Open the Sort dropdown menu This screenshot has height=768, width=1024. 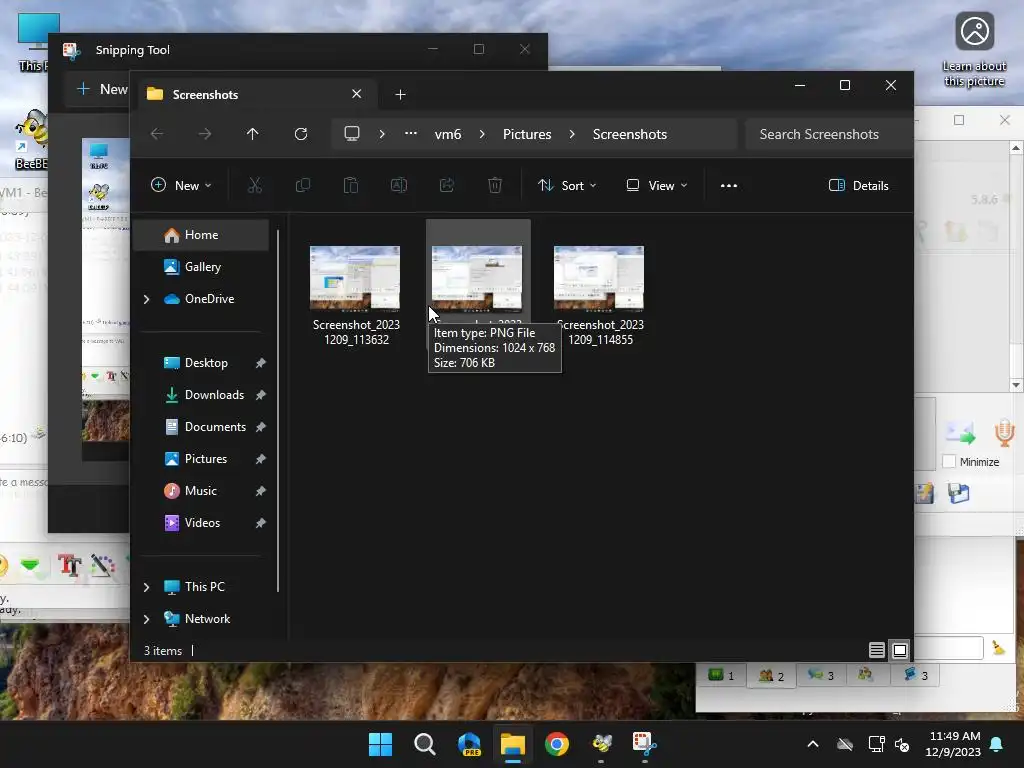click(x=567, y=185)
